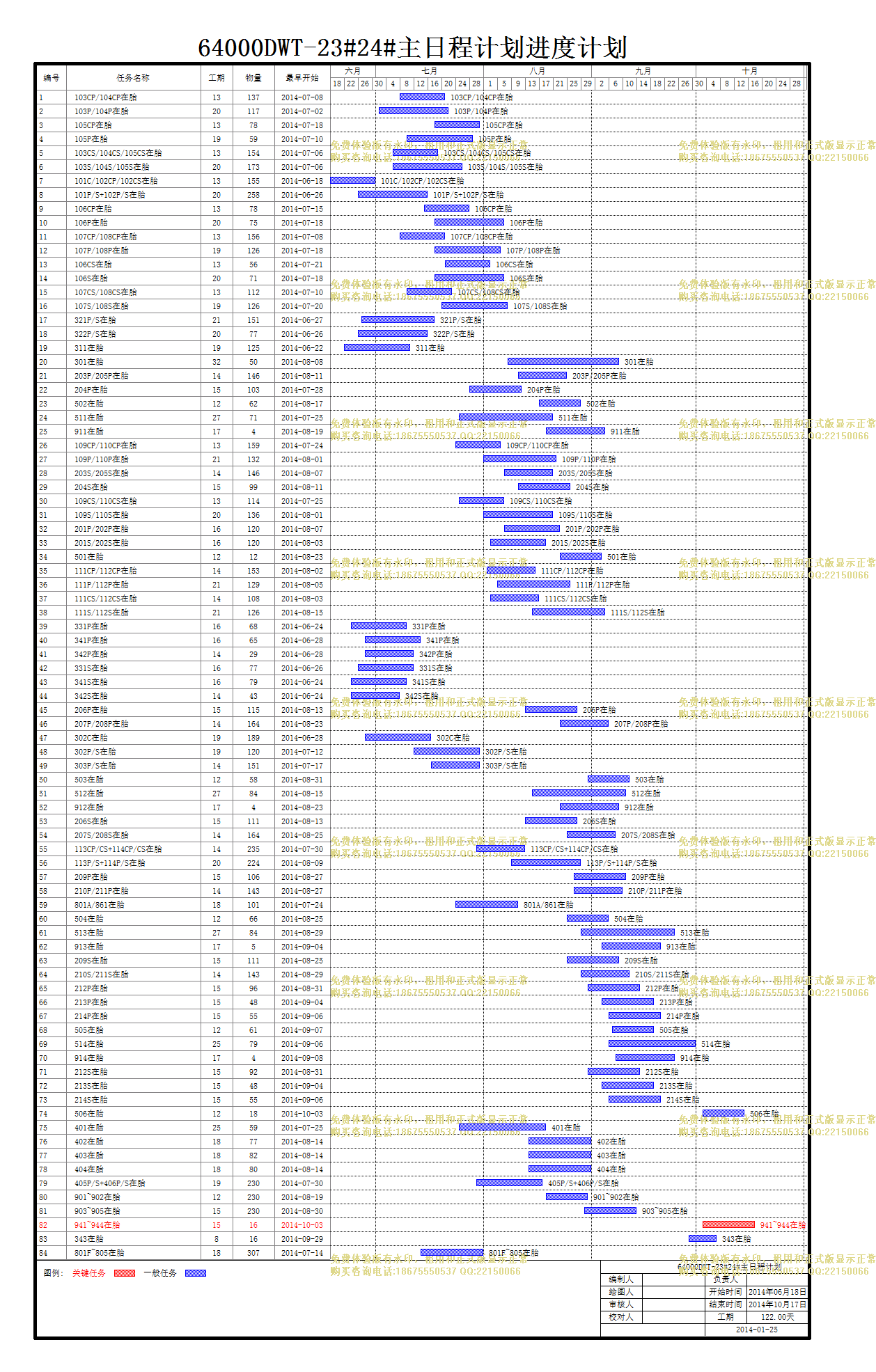Click the total duration value 122.00天
876x1372 pixels.
pos(777,1317)
